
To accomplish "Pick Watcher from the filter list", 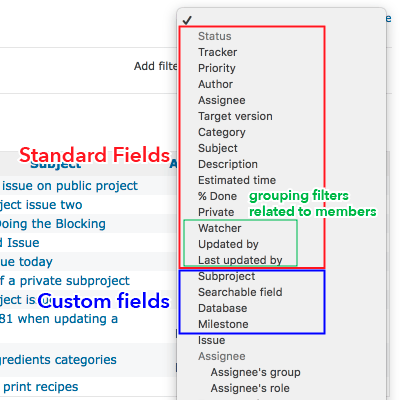I will pos(220,228).
